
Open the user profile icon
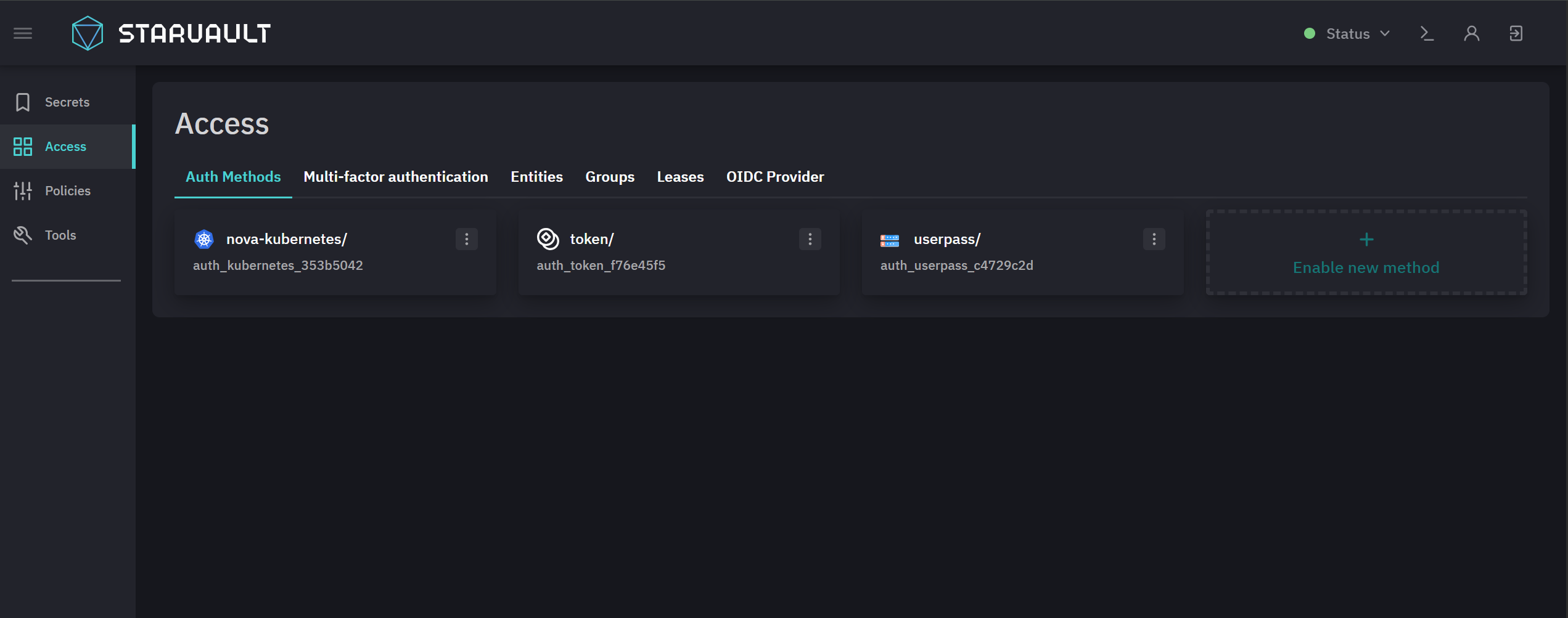coord(1472,33)
